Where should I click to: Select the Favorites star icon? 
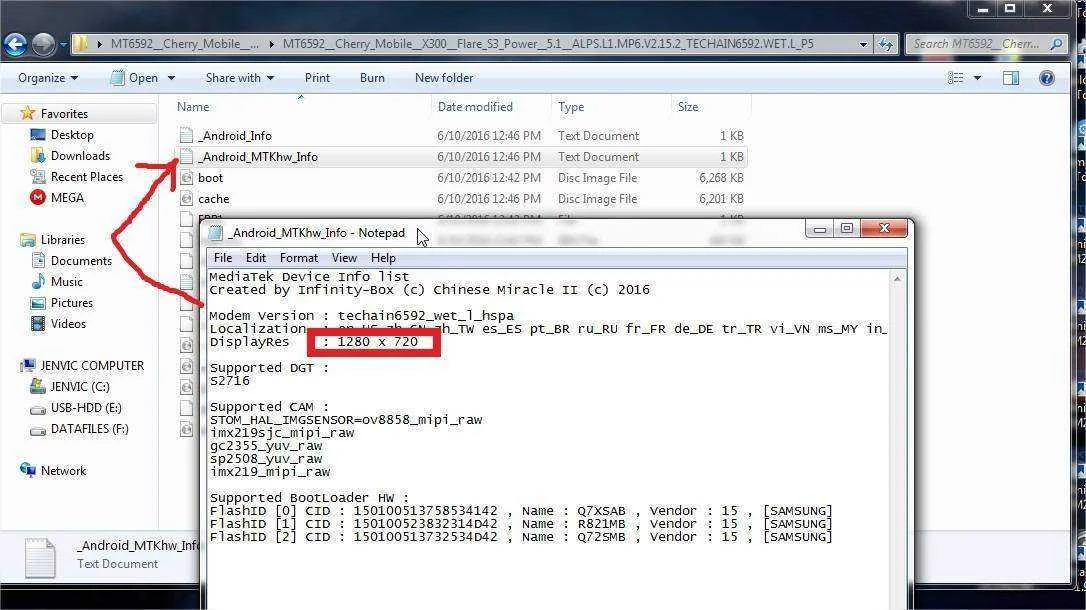pyautogui.click(x=28, y=113)
